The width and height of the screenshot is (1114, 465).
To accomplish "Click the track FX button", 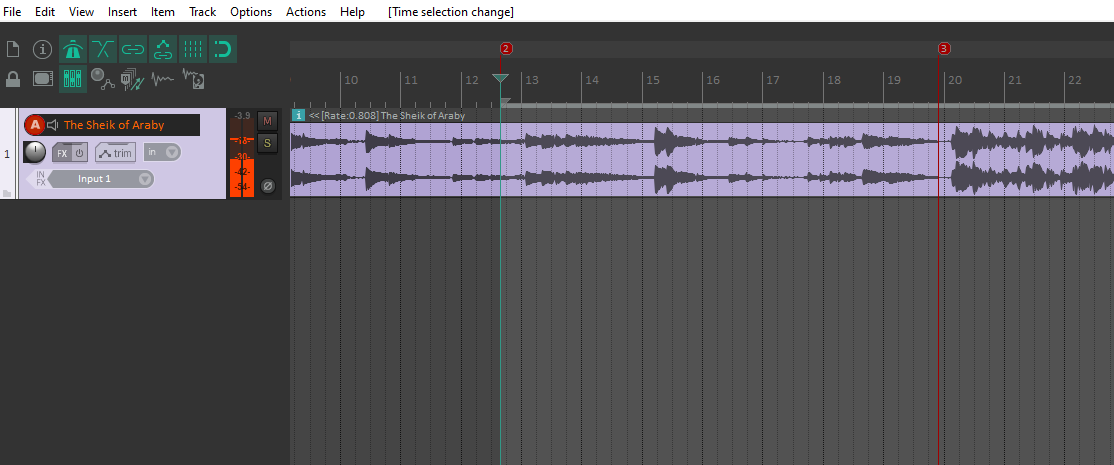I will point(62,153).
